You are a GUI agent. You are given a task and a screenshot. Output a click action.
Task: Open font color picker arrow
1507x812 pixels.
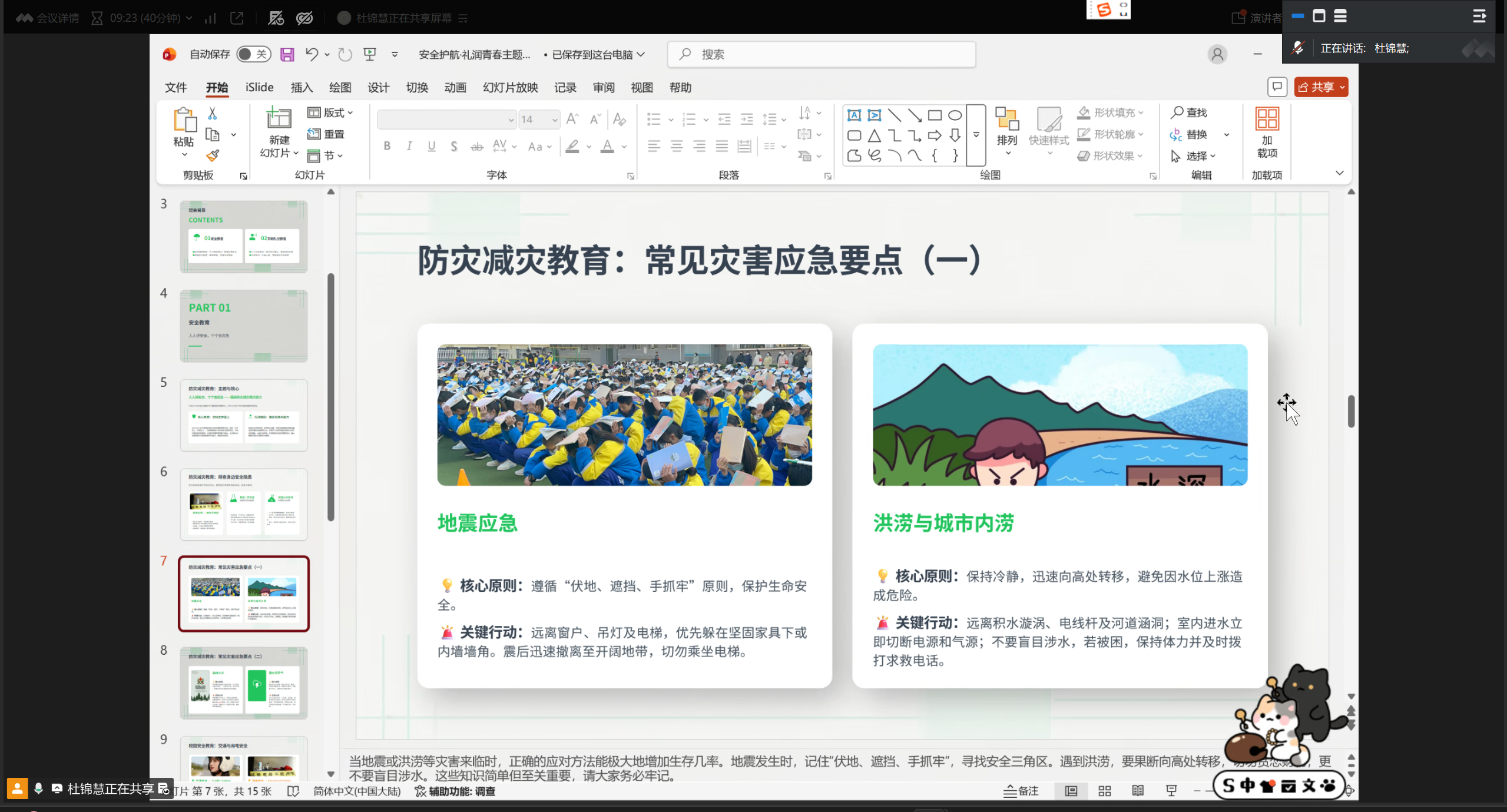(624, 147)
